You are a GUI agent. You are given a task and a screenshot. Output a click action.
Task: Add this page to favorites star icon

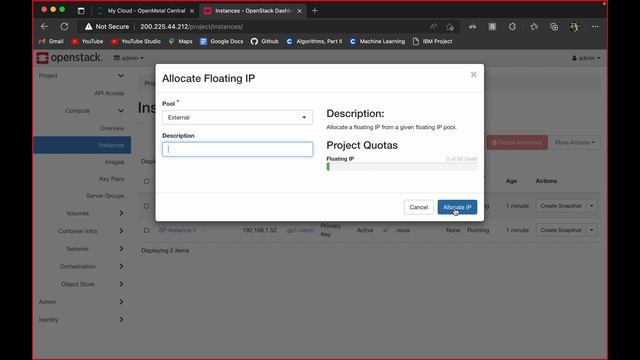click(x=450, y=27)
